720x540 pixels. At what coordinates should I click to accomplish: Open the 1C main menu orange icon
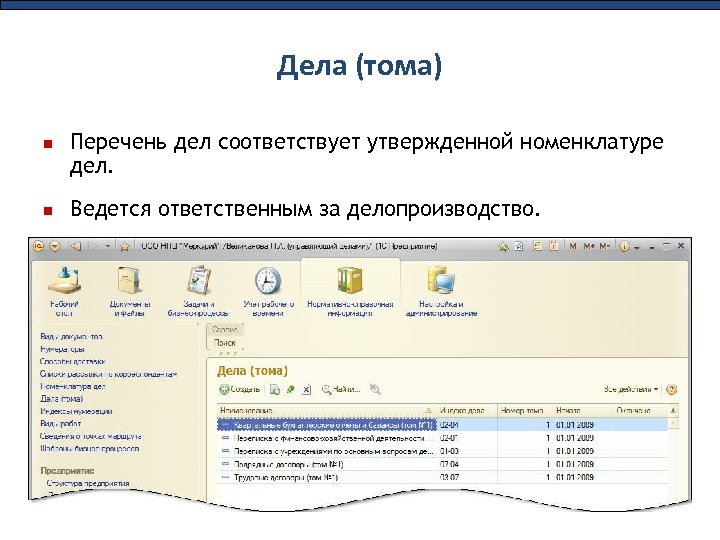click(x=39, y=247)
